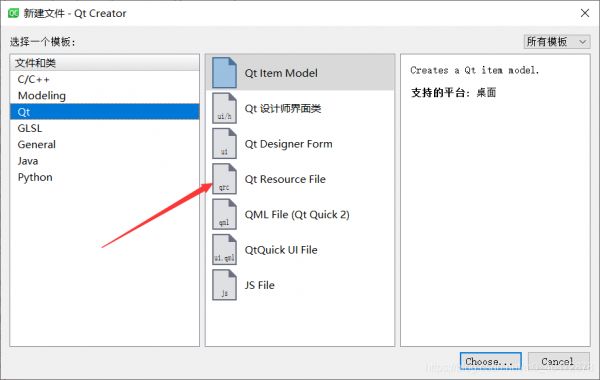Viewport: 600px width, 380px height.
Task: Click the qrc Qt Resource File icon
Action: coord(224,179)
